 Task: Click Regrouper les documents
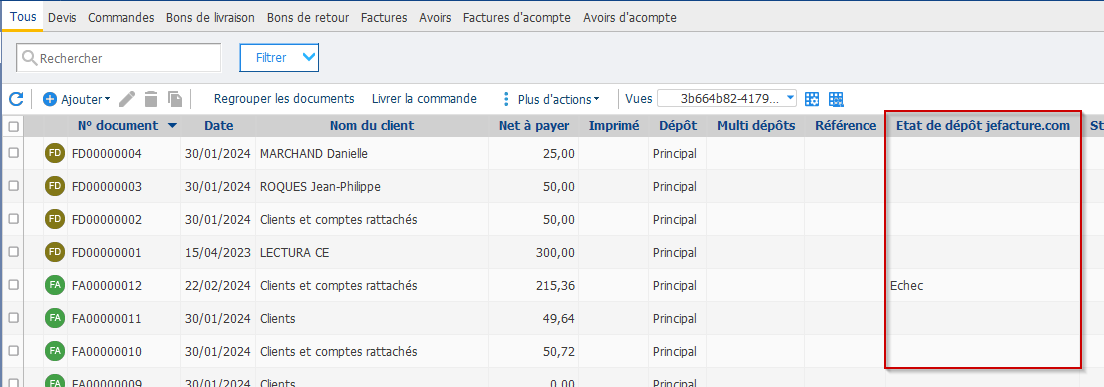click(x=284, y=99)
